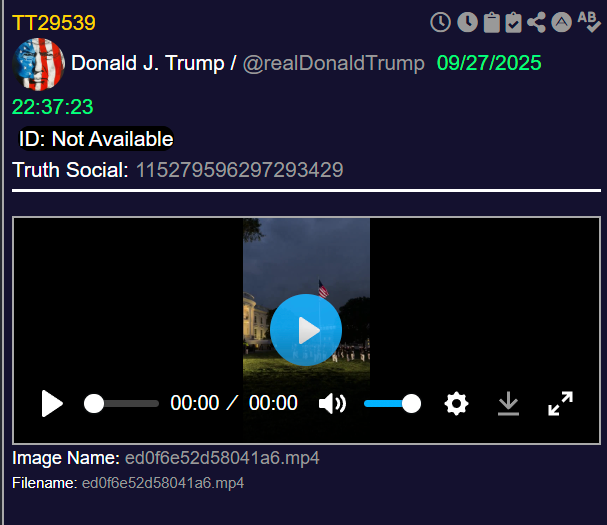The height and width of the screenshot is (525, 607).
Task: Click the post time 22:37:23
Action: tap(53, 107)
